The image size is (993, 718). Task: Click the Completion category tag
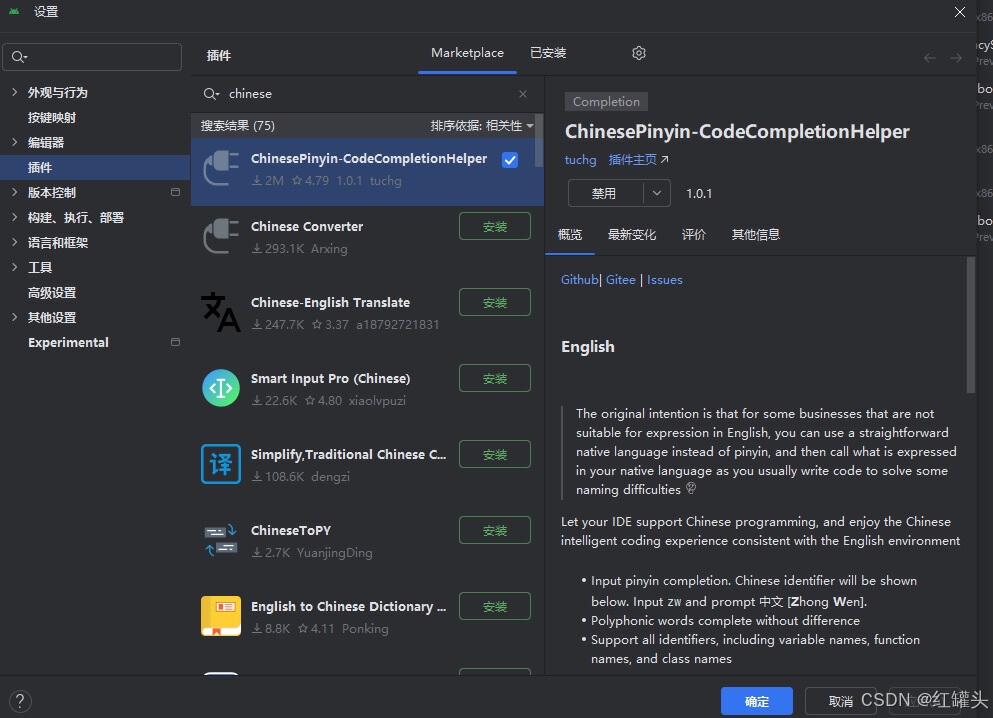coord(606,102)
